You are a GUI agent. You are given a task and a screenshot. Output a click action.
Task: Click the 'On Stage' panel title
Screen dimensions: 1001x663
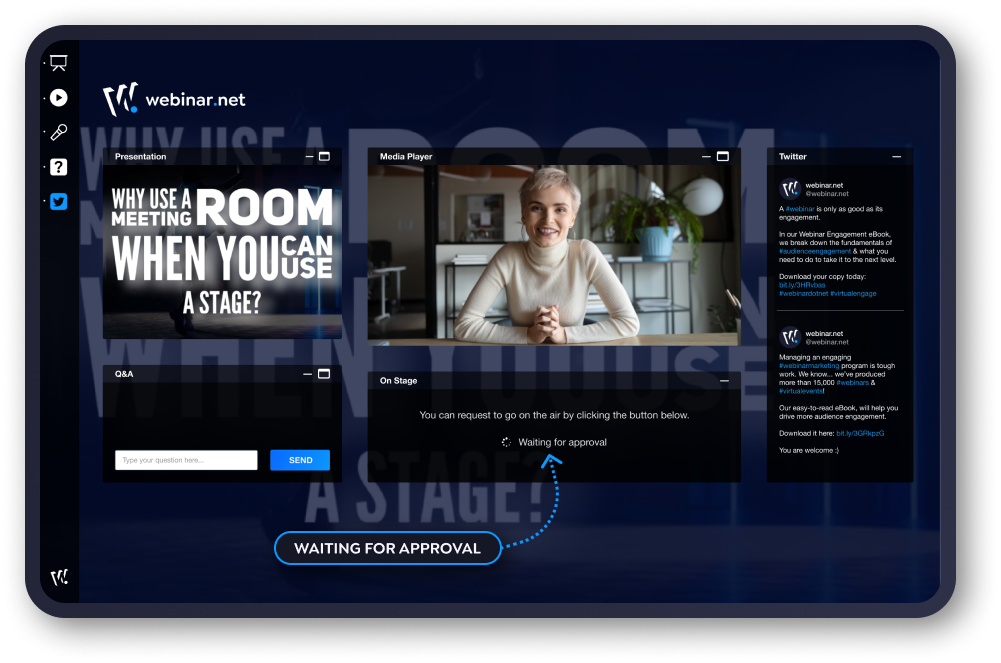click(x=398, y=381)
